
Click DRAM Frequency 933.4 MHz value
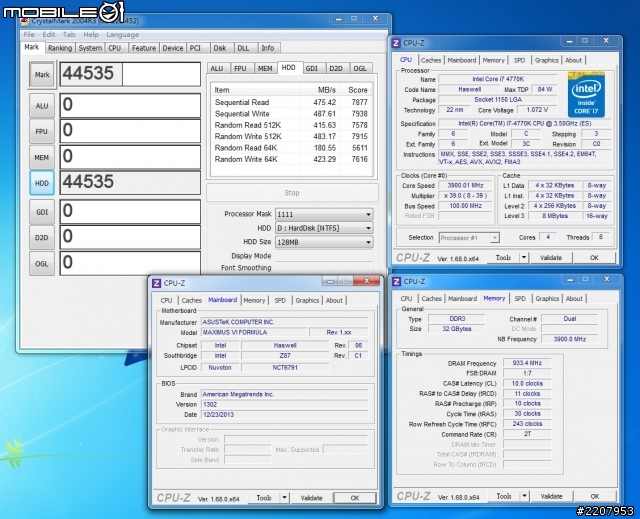[527, 363]
